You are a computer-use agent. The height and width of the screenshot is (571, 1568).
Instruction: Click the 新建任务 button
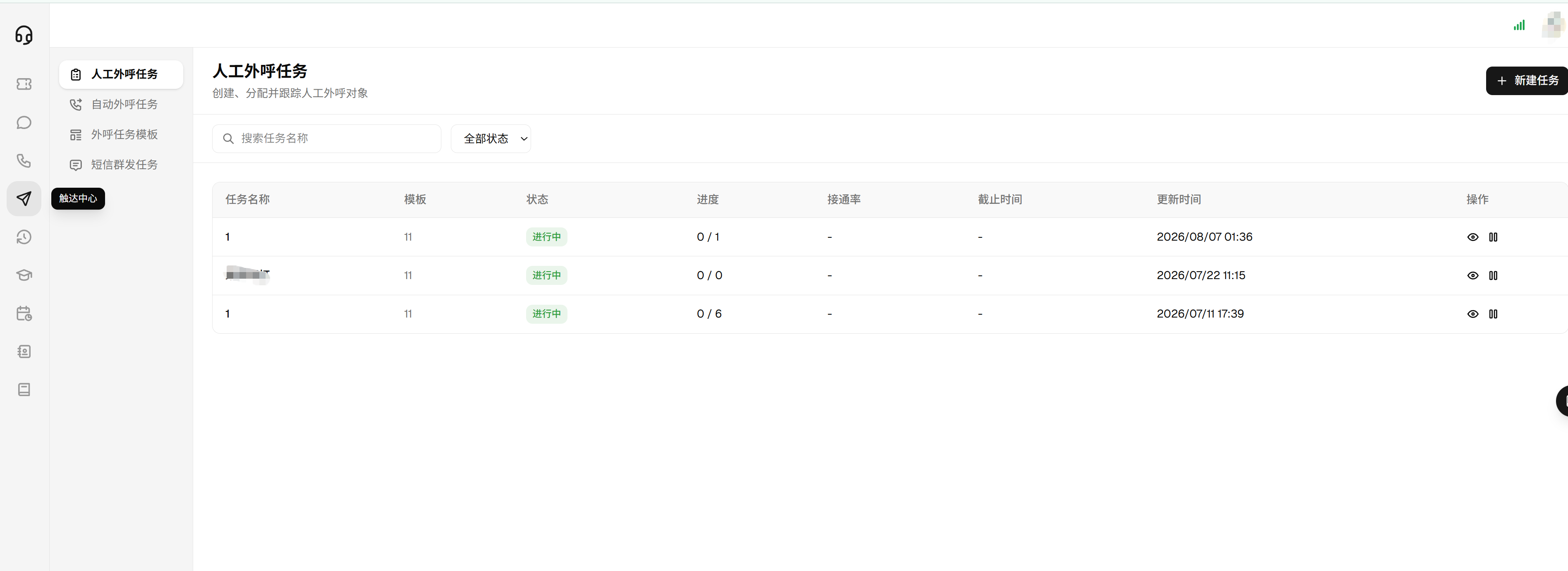click(x=1527, y=80)
